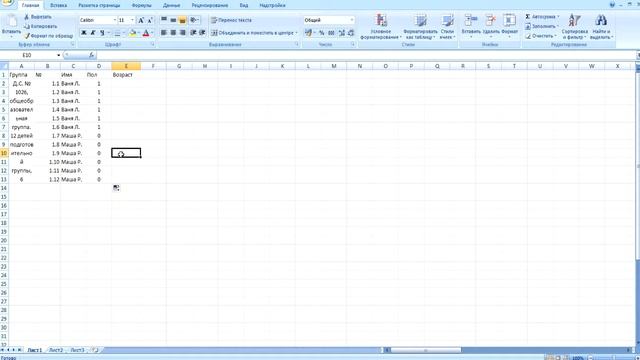
Task: Activate Формат по образцу format painter
Action: pyautogui.click(x=48, y=36)
